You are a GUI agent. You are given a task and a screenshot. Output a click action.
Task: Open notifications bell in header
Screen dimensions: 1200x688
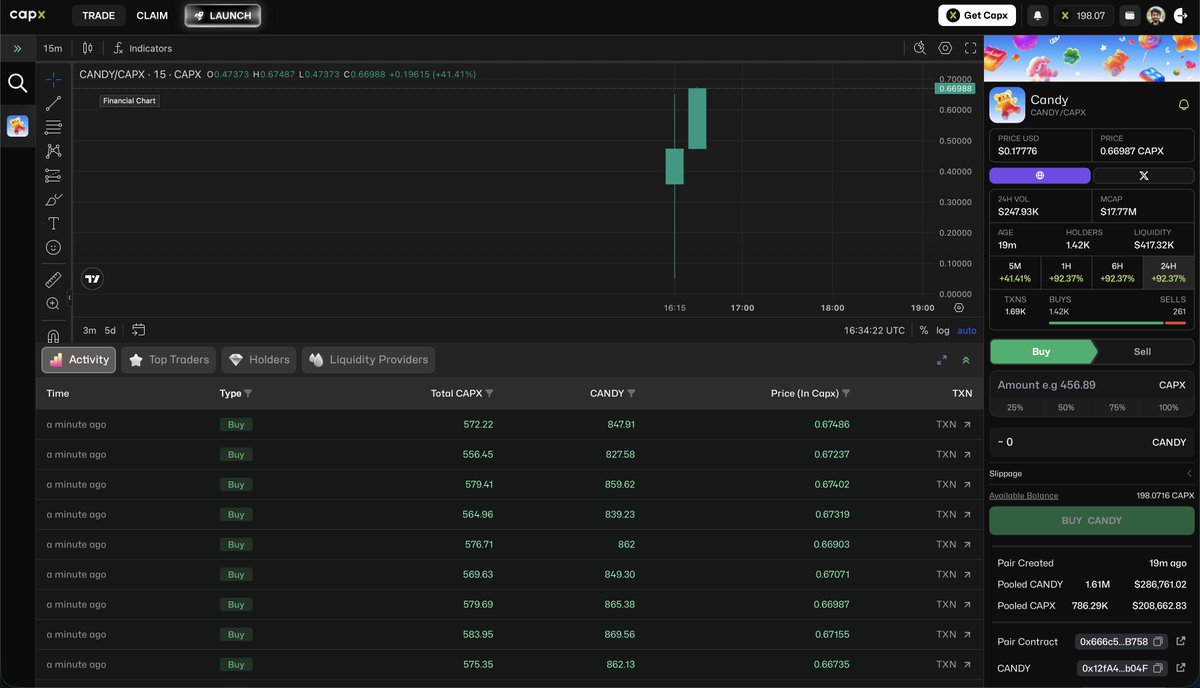(1038, 16)
